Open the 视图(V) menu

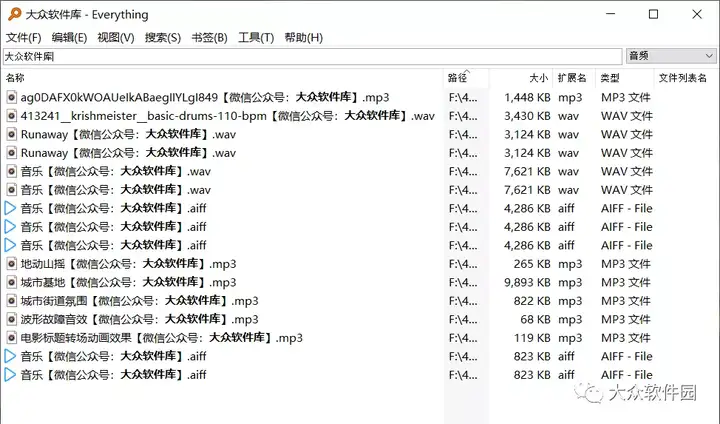coord(116,38)
